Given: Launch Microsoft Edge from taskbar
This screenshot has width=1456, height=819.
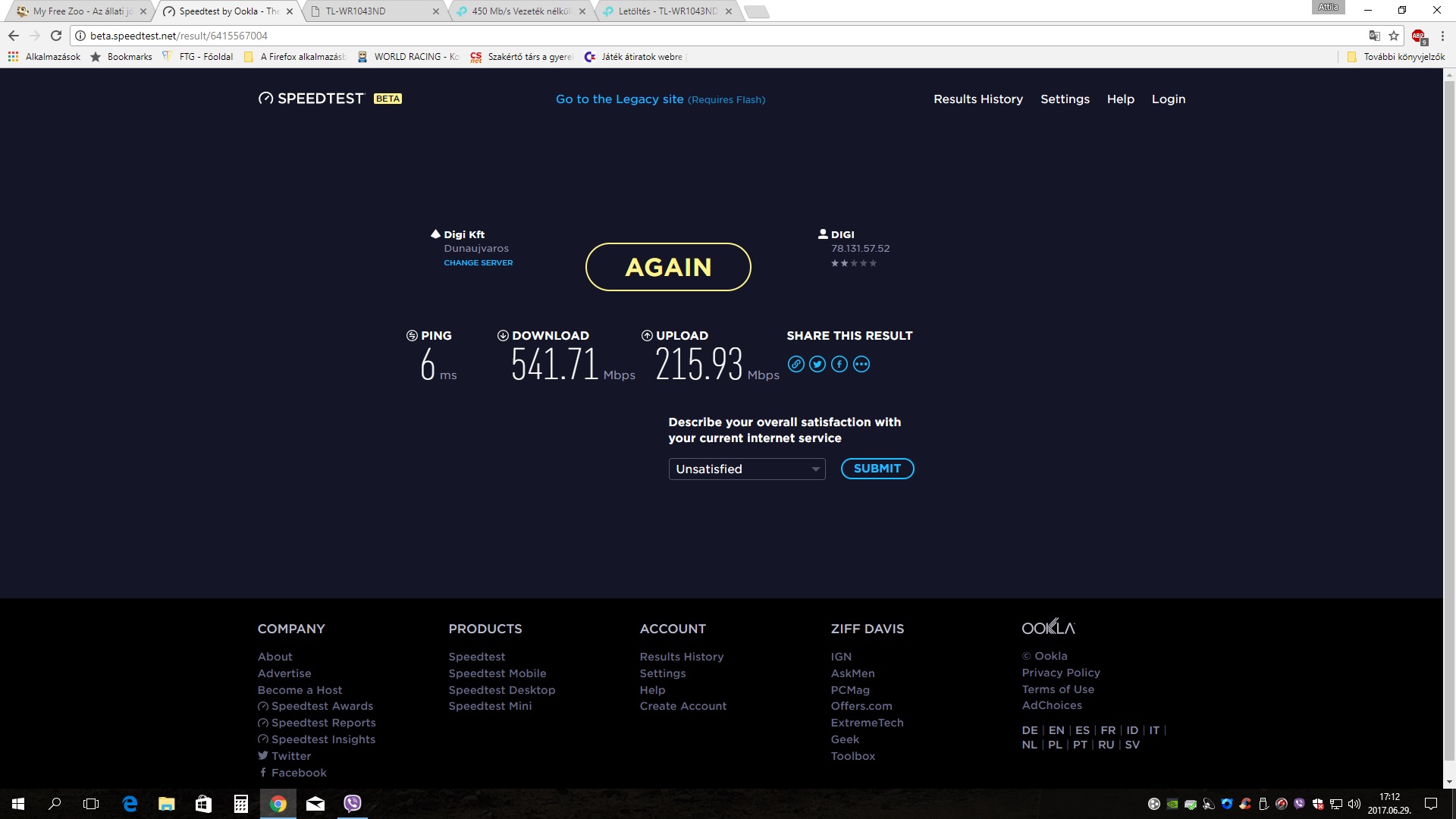Looking at the screenshot, I should (130, 804).
